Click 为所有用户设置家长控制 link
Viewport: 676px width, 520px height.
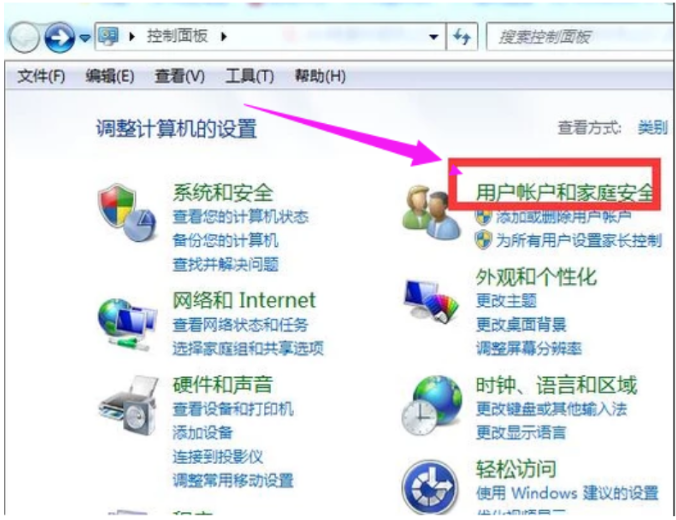tap(579, 240)
